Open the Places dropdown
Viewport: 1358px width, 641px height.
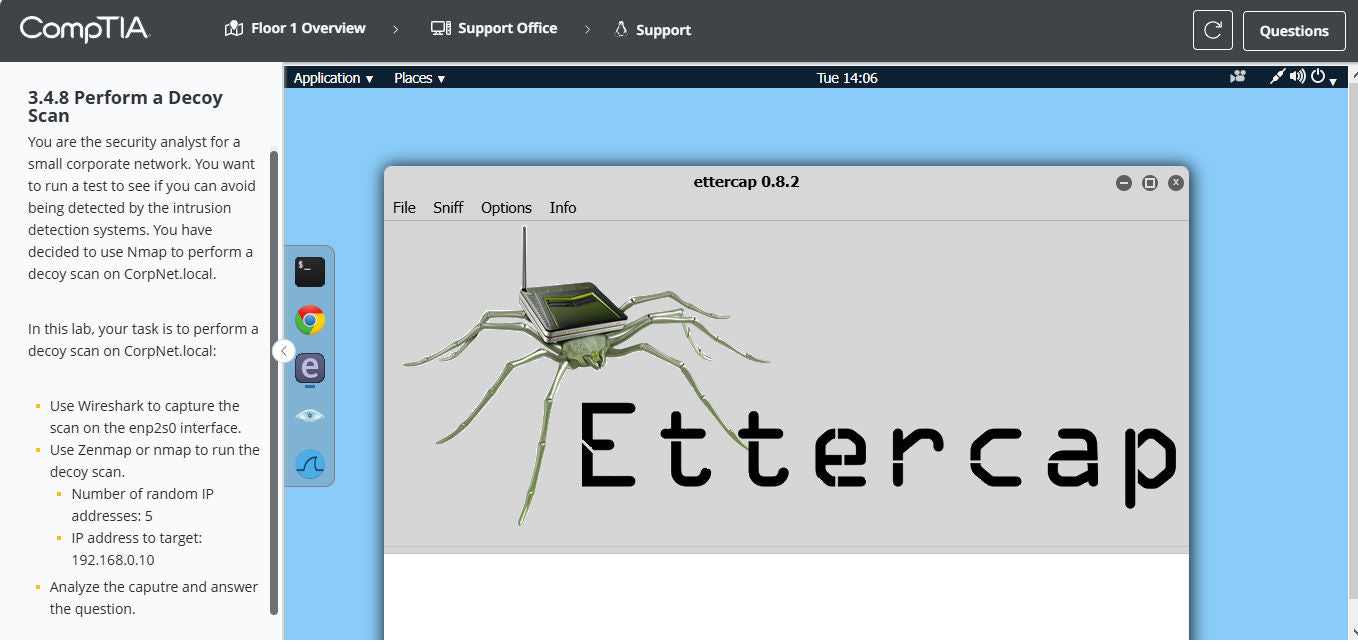click(x=418, y=77)
